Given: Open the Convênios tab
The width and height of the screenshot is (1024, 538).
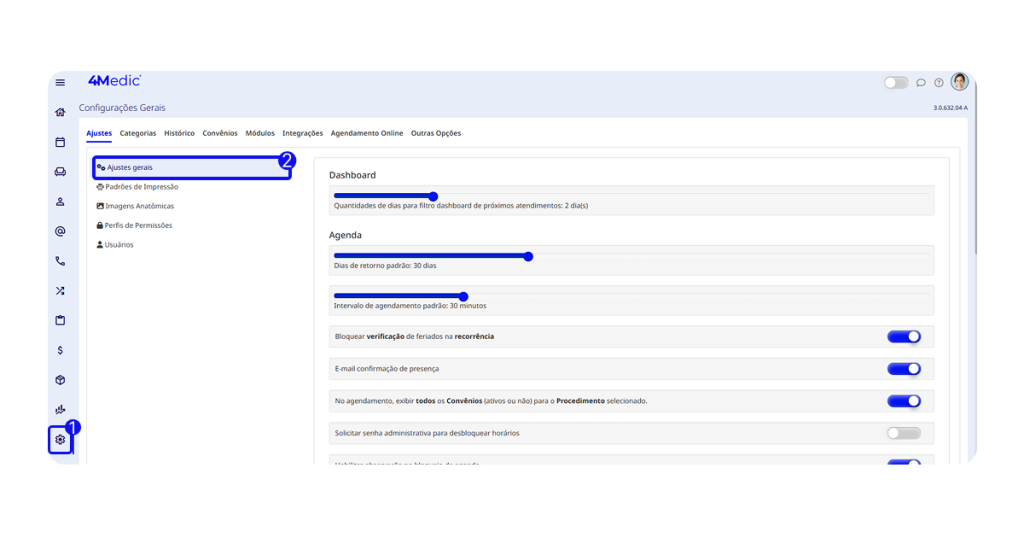Looking at the screenshot, I should [220, 133].
